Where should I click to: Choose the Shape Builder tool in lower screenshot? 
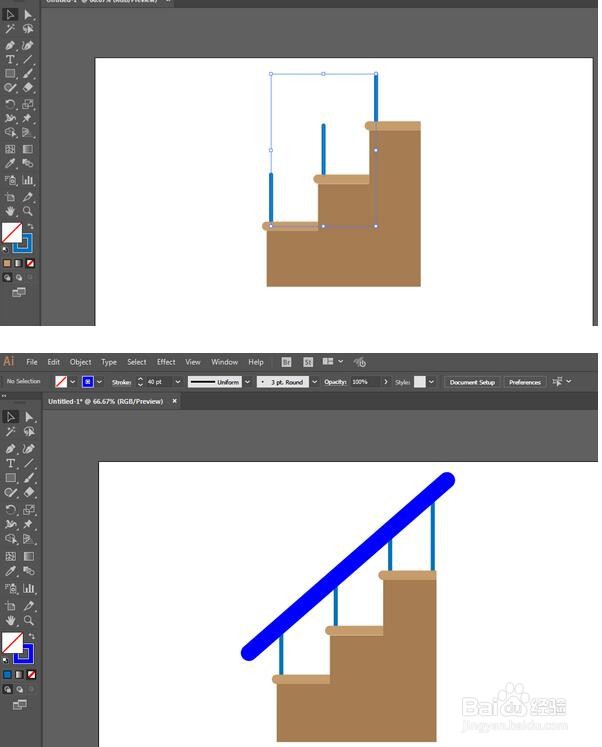tap(10, 539)
